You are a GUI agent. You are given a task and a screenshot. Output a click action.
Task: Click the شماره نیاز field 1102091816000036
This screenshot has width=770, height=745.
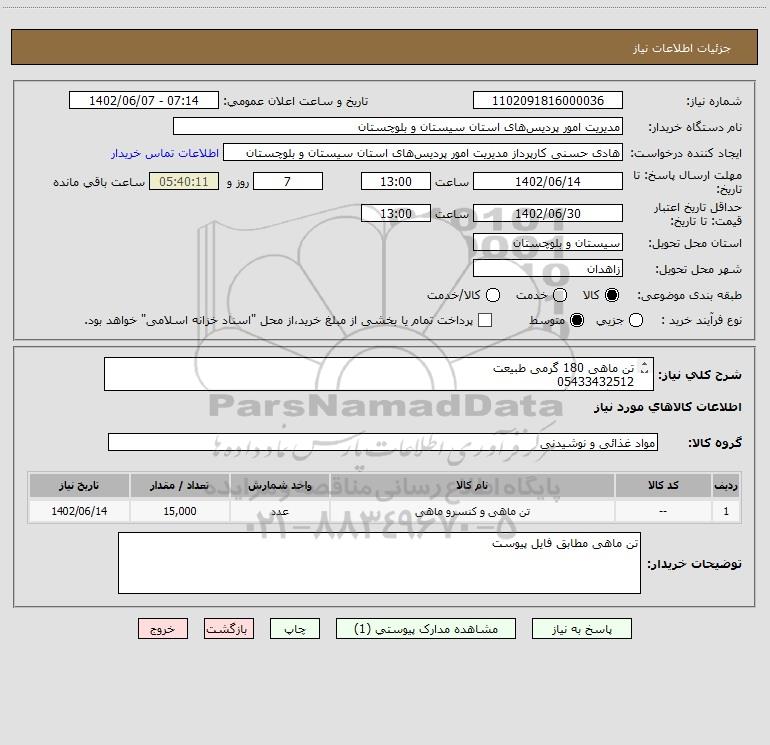[548, 100]
